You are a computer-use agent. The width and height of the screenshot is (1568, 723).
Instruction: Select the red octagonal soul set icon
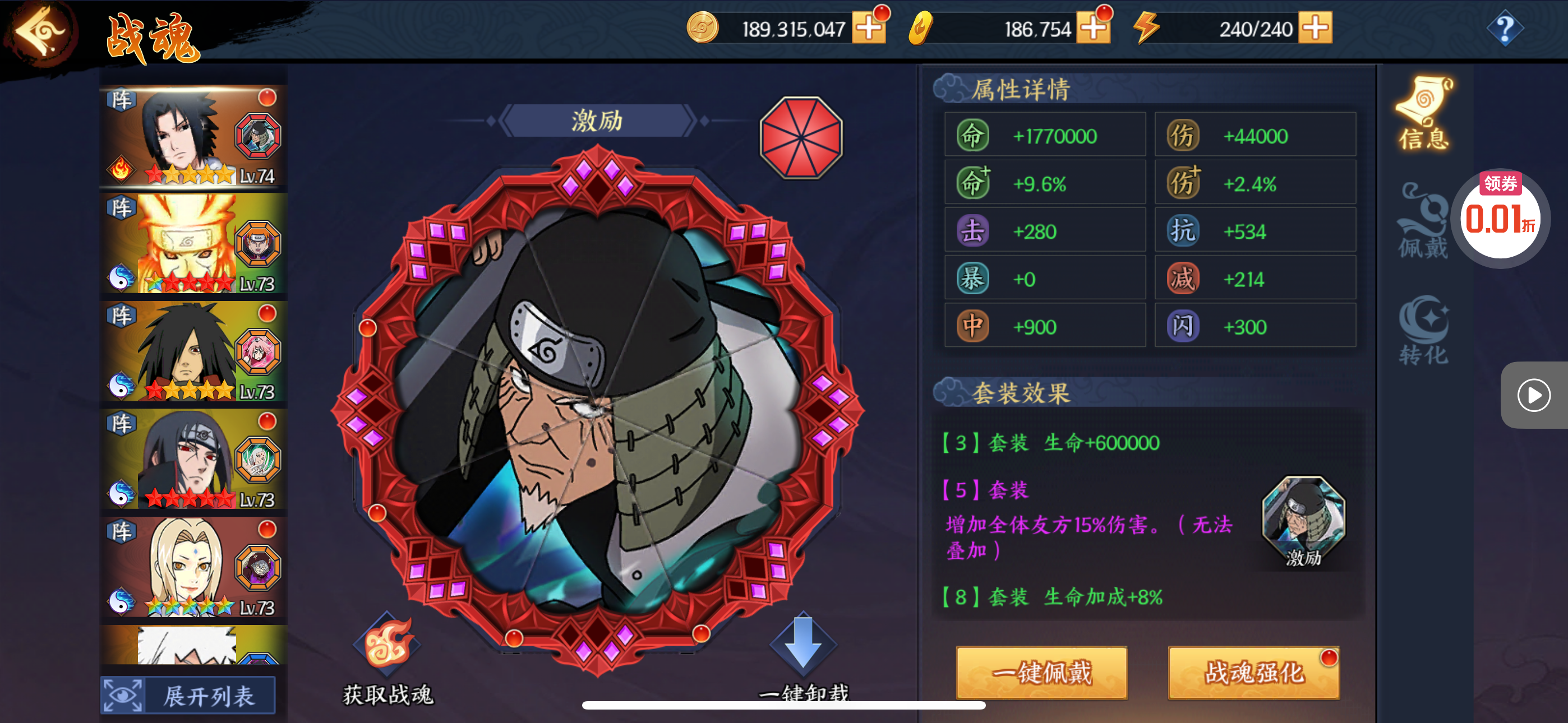click(x=801, y=137)
